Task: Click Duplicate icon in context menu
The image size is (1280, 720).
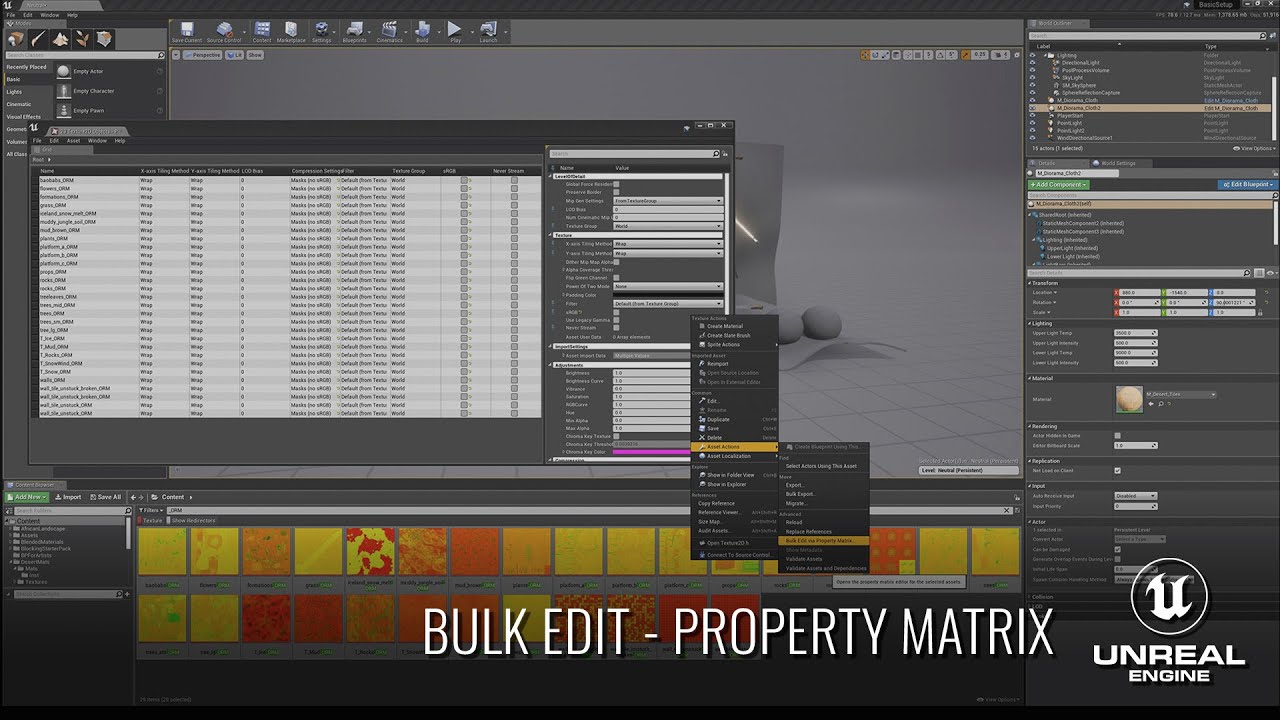Action: [701, 419]
